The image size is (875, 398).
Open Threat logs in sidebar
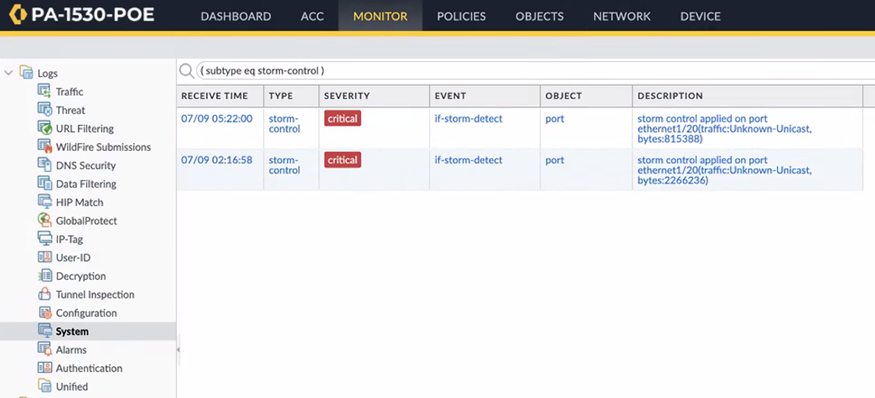click(70, 110)
